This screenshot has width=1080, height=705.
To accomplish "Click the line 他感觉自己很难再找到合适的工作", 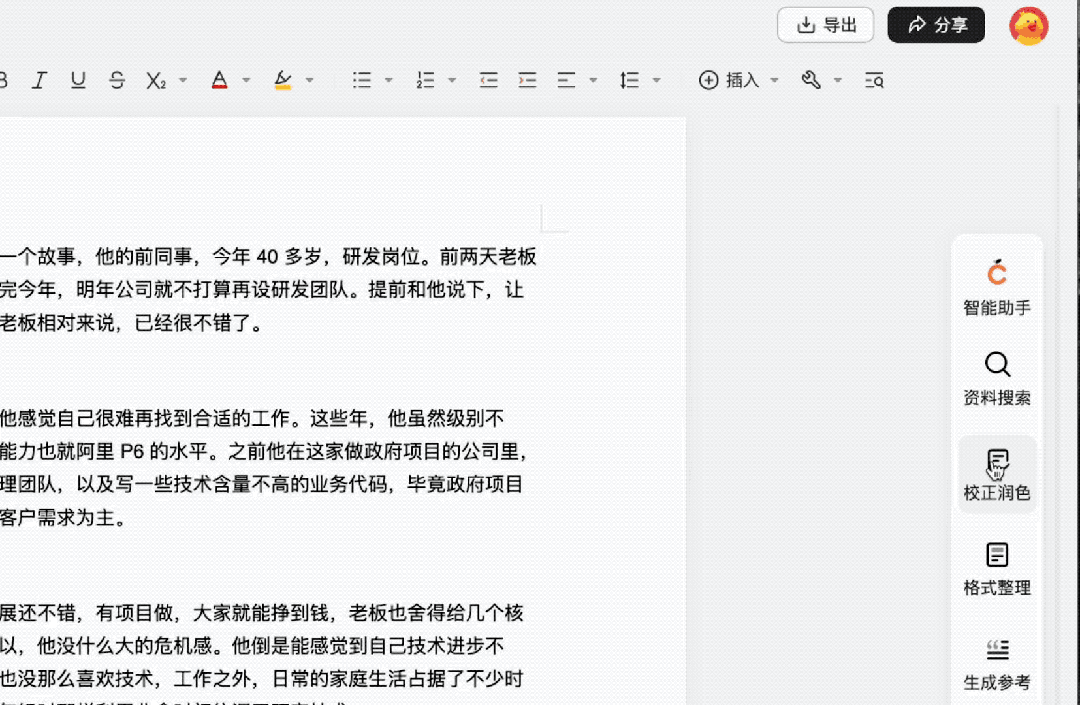I will [149, 419].
